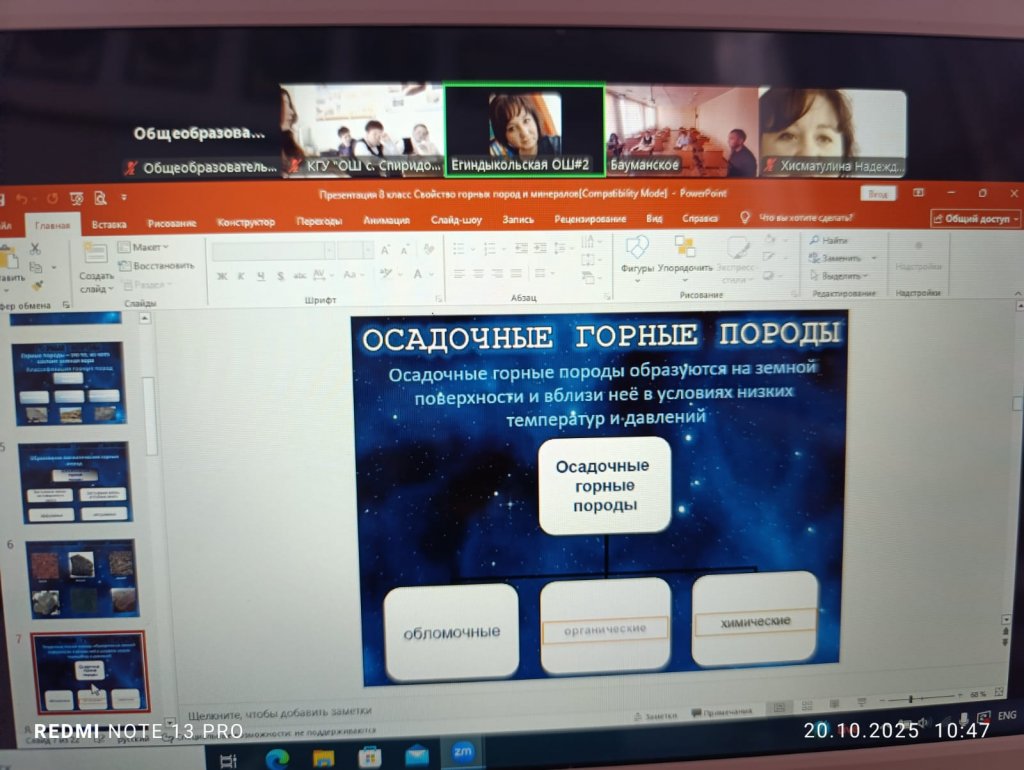The height and width of the screenshot is (770, 1024).
Task: Click the lightbulb 'Что вы хотите сделать' icon
Action: (x=745, y=217)
